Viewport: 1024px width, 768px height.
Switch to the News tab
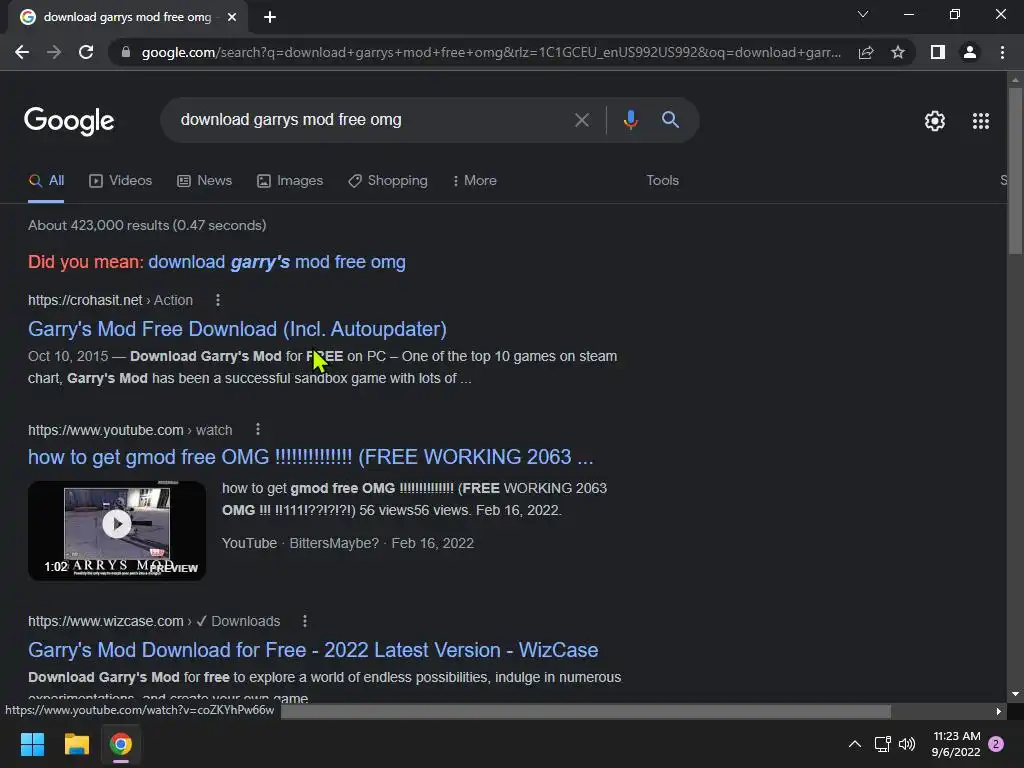pyautogui.click(x=204, y=181)
